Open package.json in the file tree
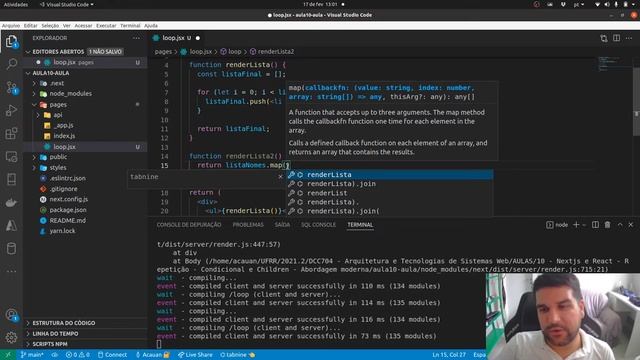This screenshot has width=640, height=360. 68,210
